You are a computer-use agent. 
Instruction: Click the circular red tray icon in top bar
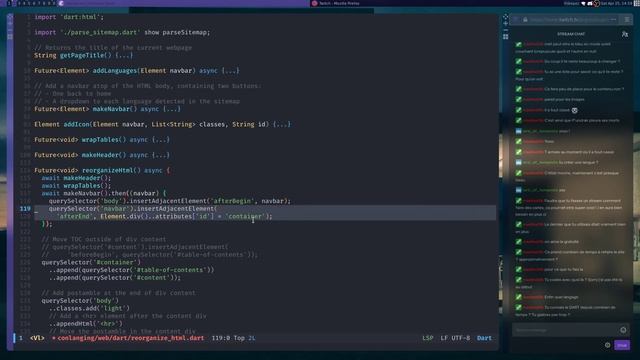point(596,3)
